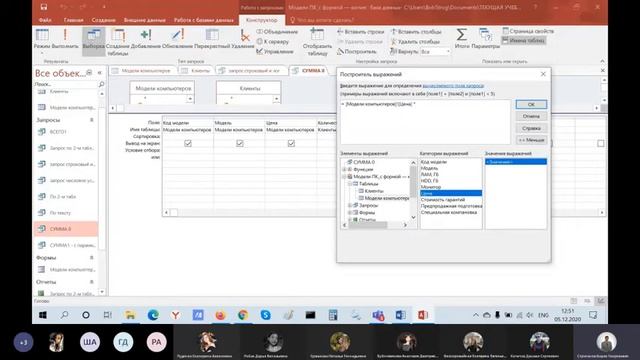The image size is (640, 360).
Task: Choose the Добавление query type
Action: [146, 39]
